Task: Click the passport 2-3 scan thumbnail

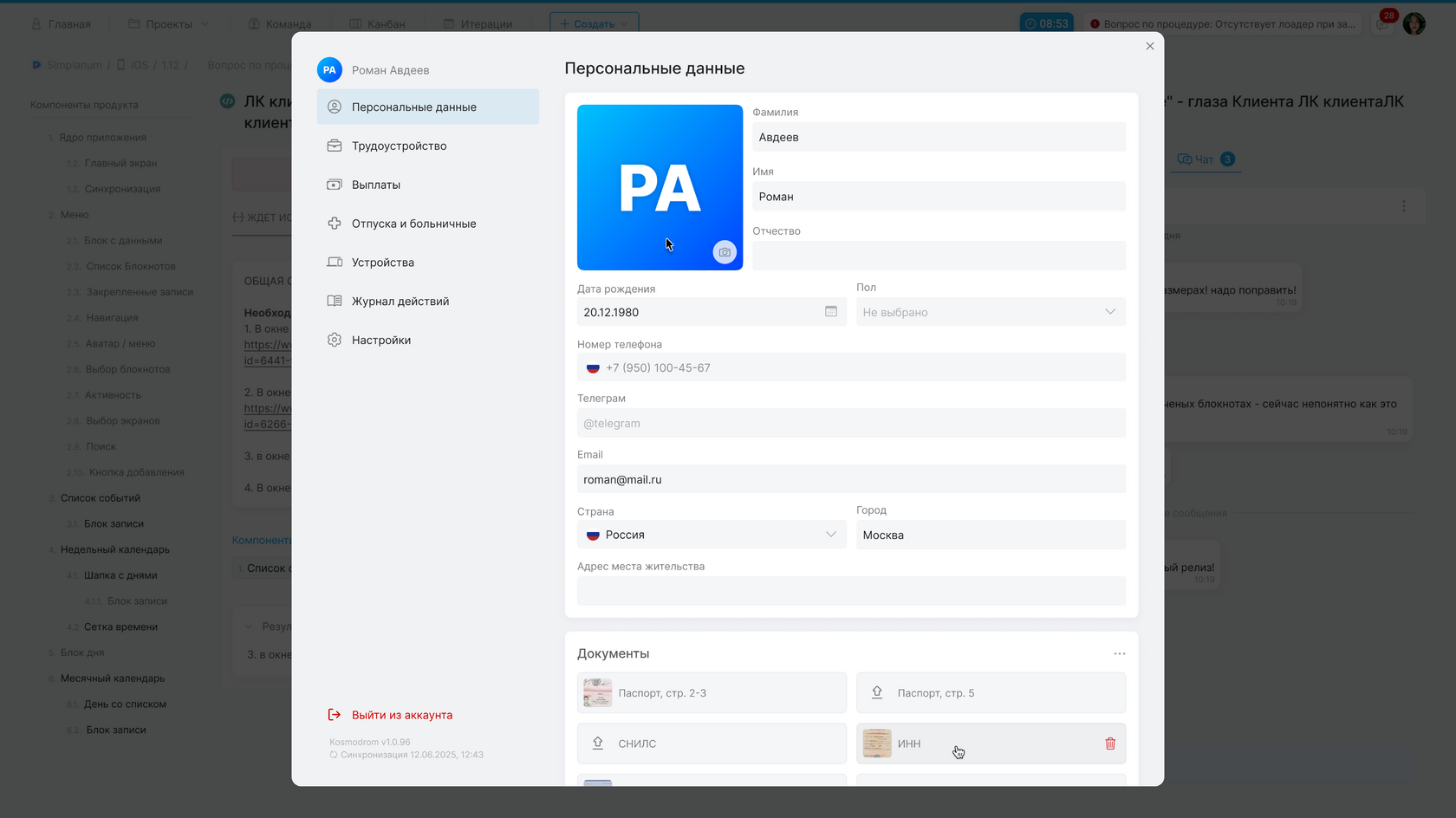Action: click(x=598, y=693)
